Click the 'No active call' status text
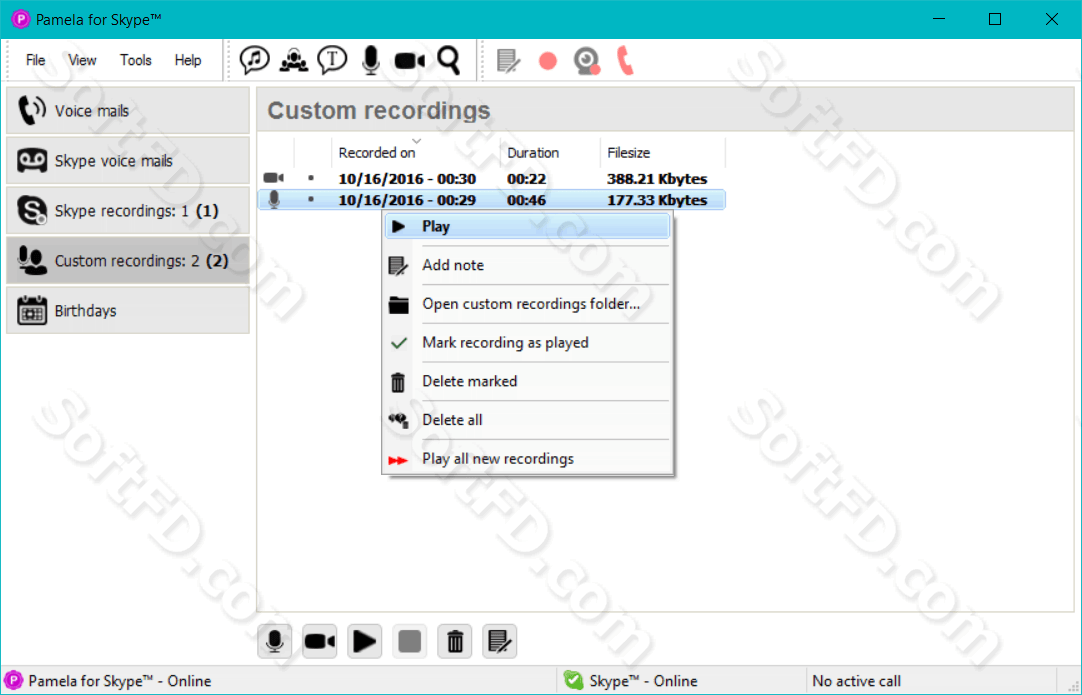 [x=856, y=681]
